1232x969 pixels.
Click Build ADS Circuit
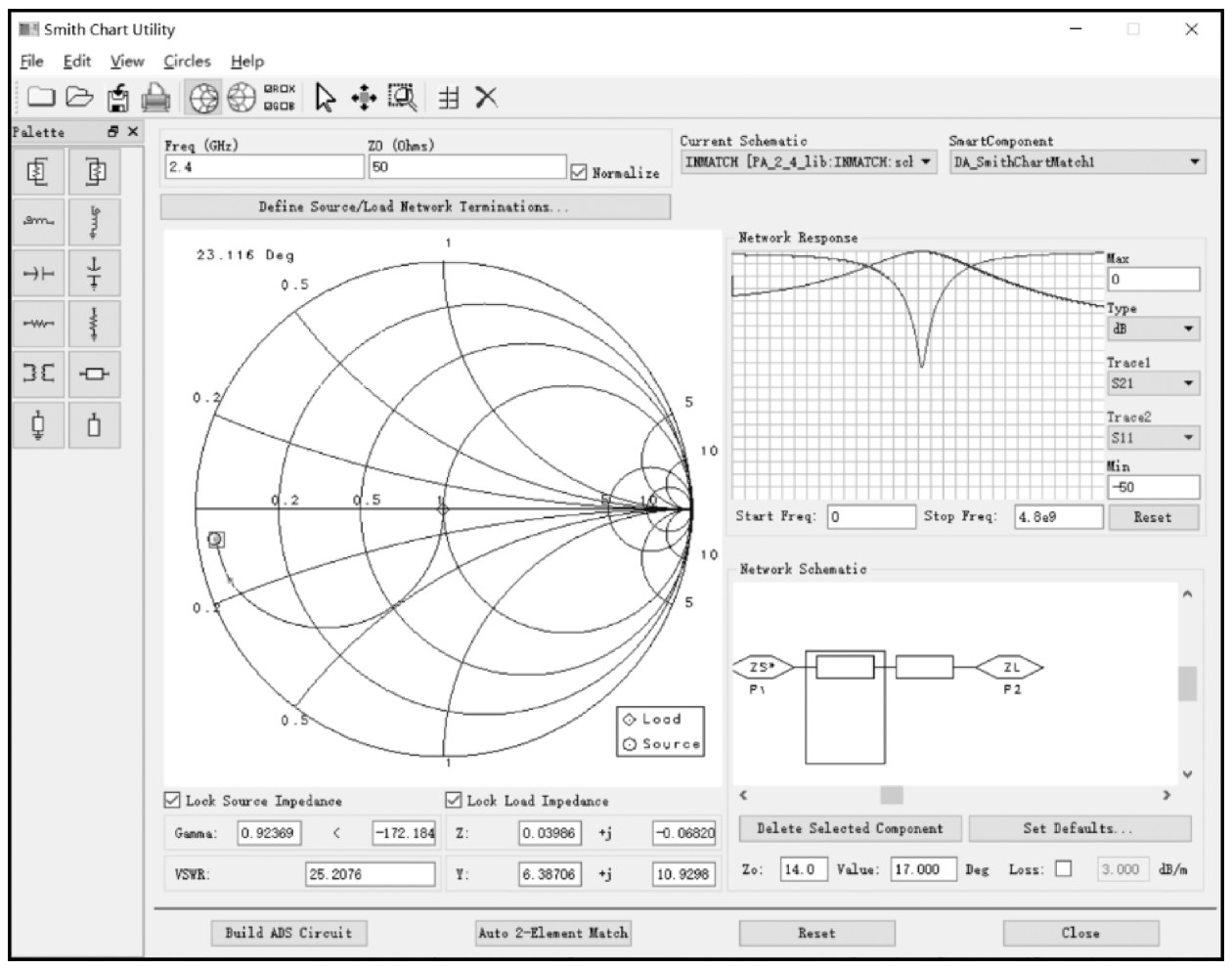(x=288, y=933)
